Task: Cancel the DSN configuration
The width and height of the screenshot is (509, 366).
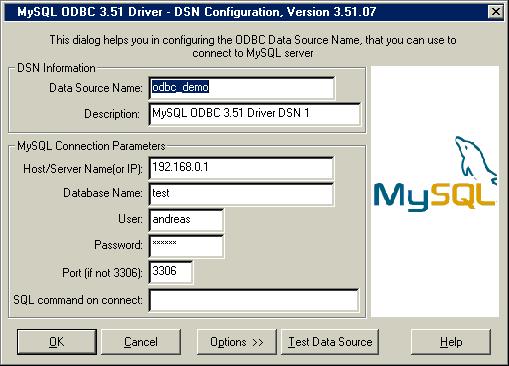Action: click(x=141, y=342)
